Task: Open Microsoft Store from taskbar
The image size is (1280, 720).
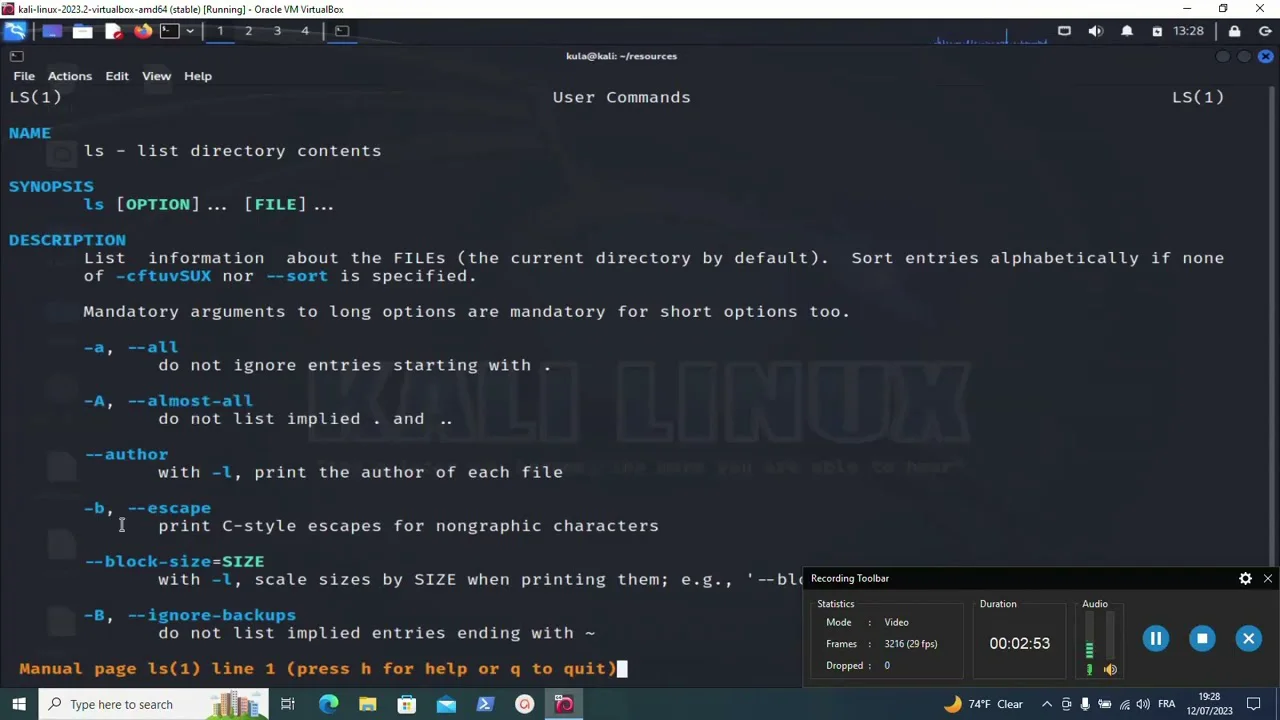Action: click(x=406, y=704)
